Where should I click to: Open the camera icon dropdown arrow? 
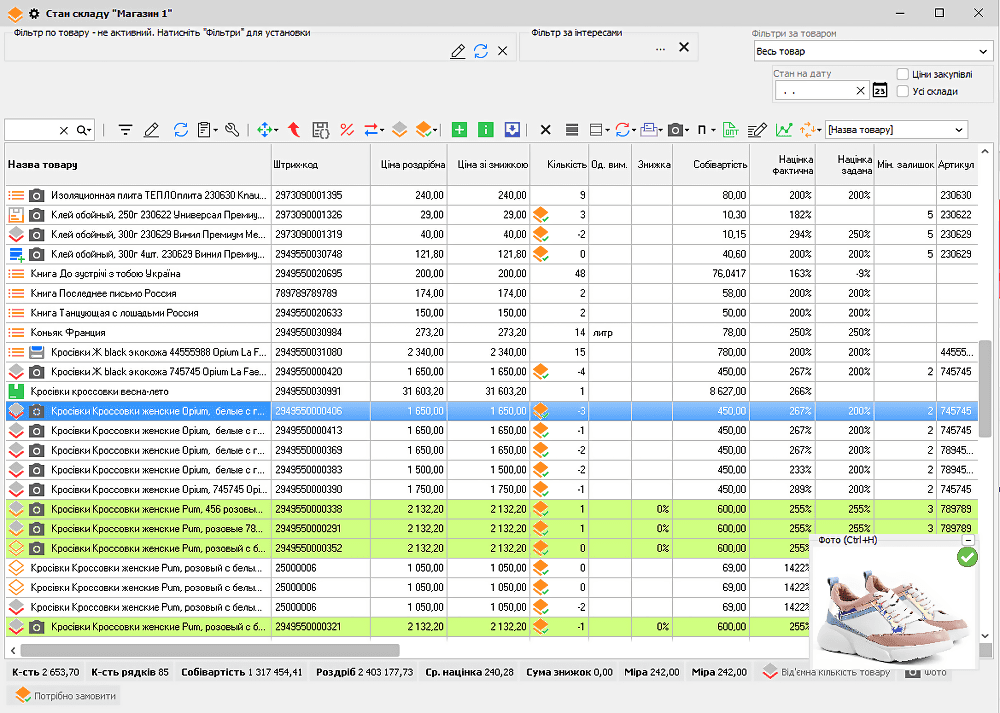[x=688, y=130]
